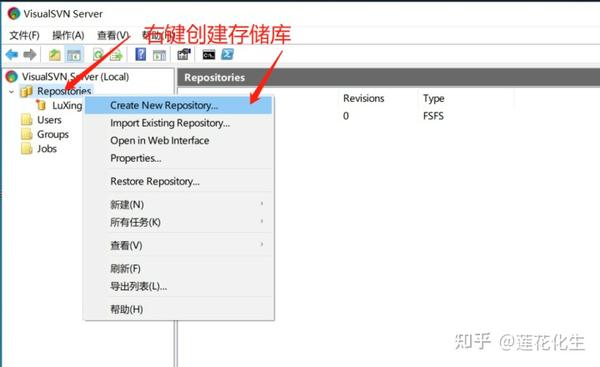Screen dimensions: 600x367
Task: Click 刷新(F) in context menu
Action: [178, 268]
